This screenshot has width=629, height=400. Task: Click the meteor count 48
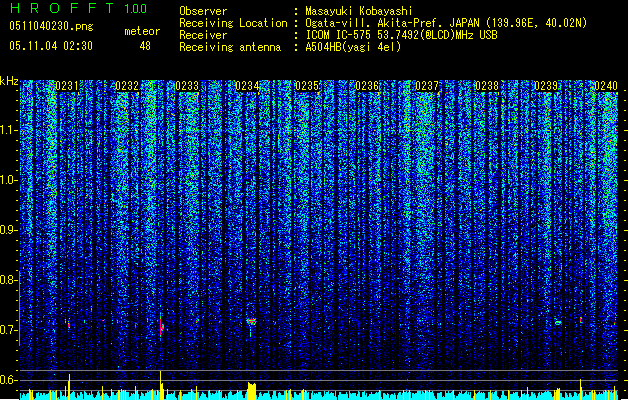145,46
